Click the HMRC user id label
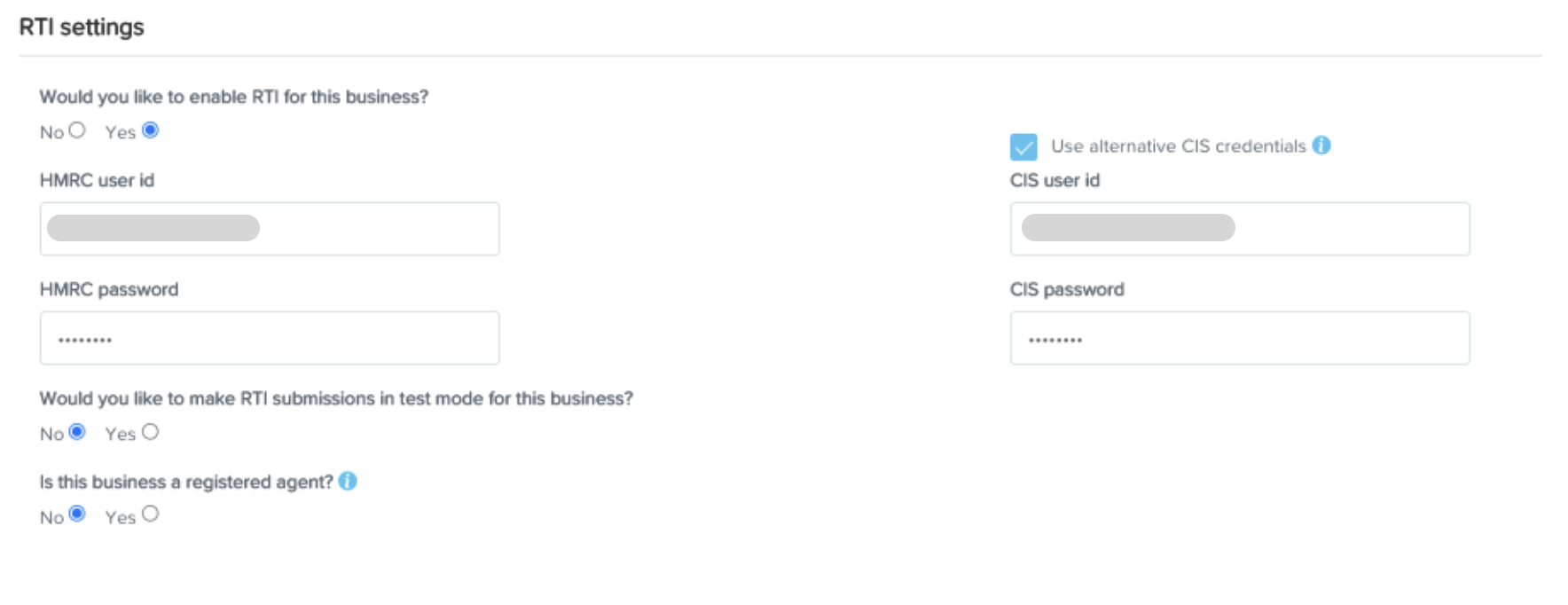The width and height of the screenshot is (1568, 605). pos(97,180)
